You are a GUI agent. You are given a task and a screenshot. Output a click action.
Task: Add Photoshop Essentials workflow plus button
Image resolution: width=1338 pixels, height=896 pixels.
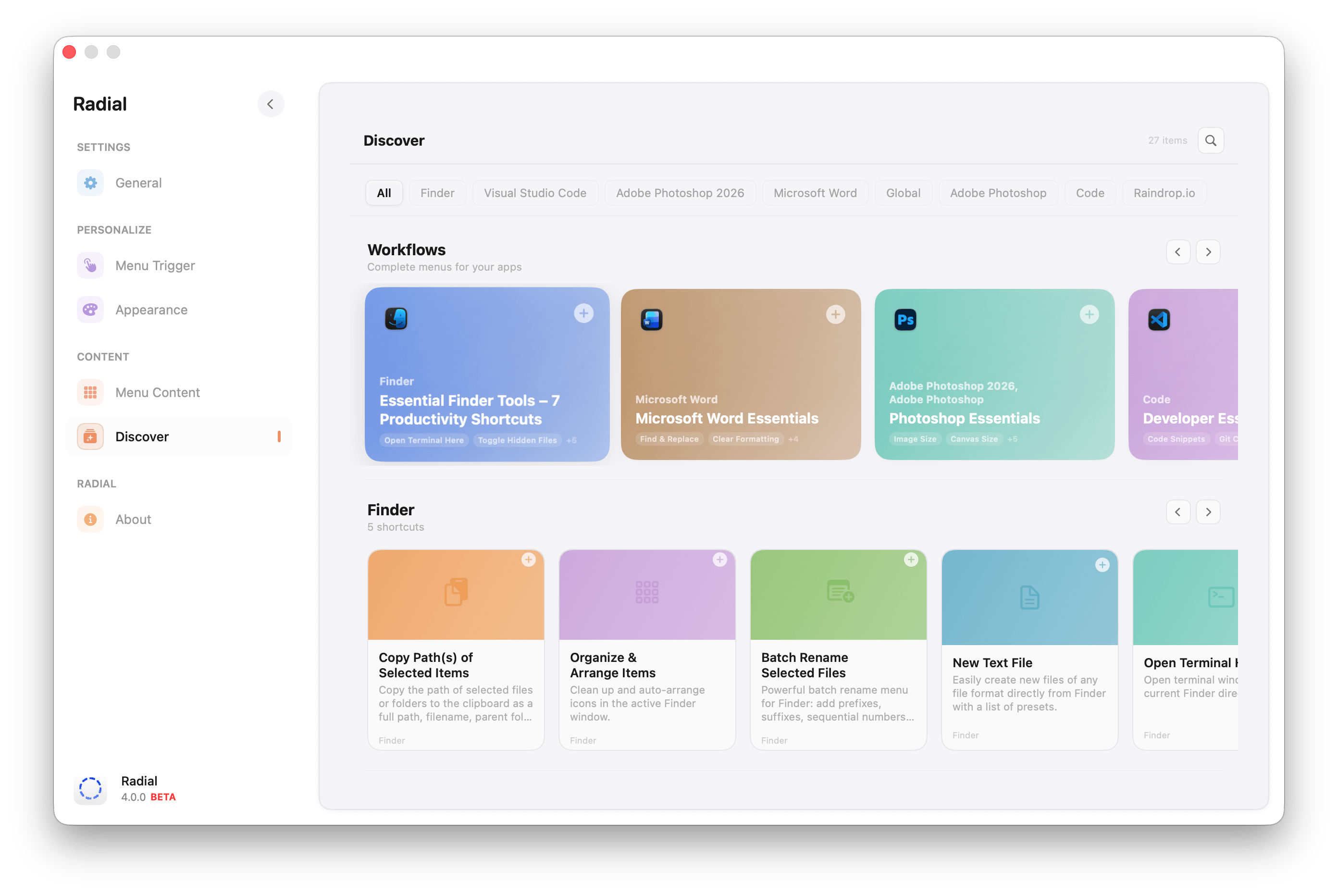(x=1089, y=314)
